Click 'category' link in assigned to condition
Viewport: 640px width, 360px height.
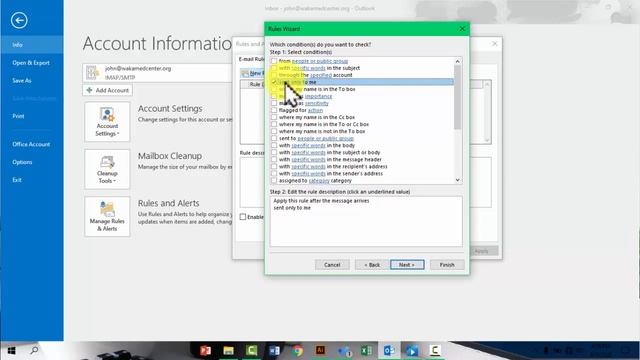[x=319, y=180]
